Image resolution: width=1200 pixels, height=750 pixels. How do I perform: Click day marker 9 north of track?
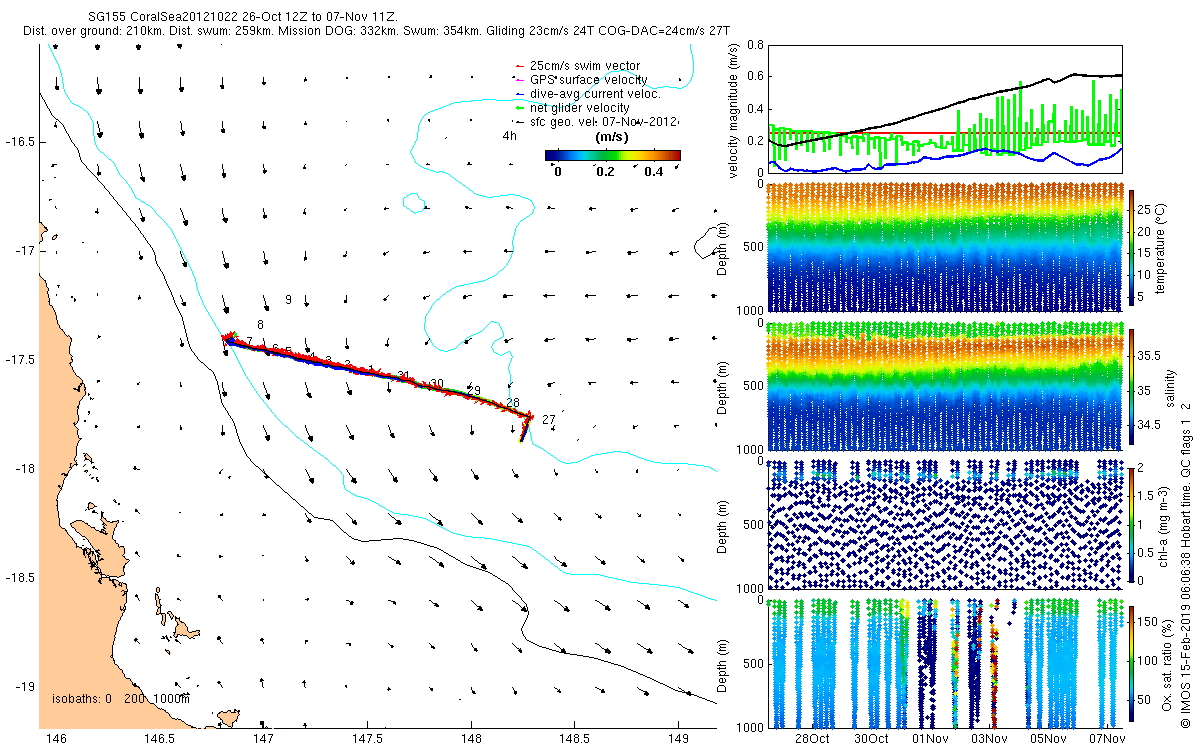(288, 300)
